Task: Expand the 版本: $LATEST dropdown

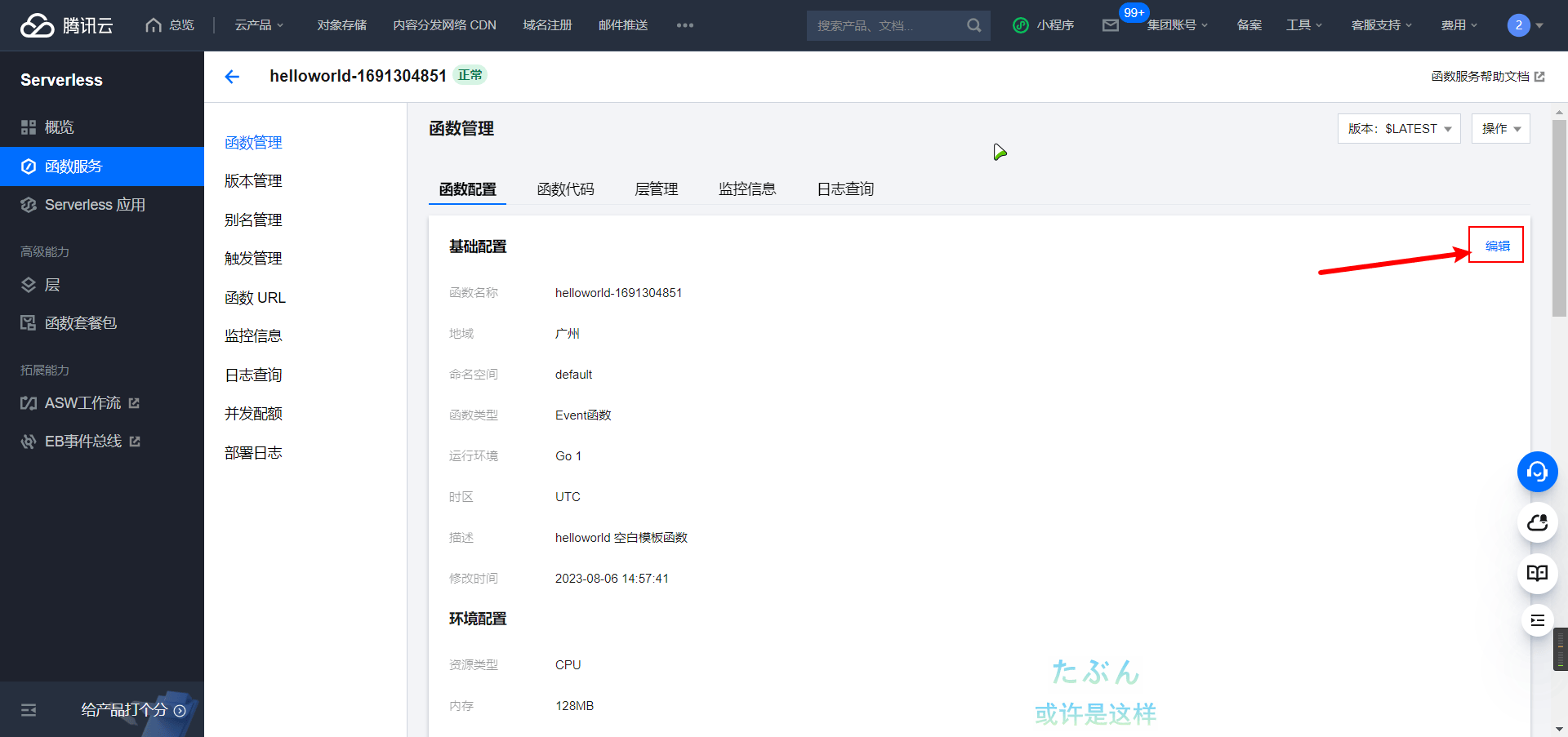Action: click(1398, 128)
